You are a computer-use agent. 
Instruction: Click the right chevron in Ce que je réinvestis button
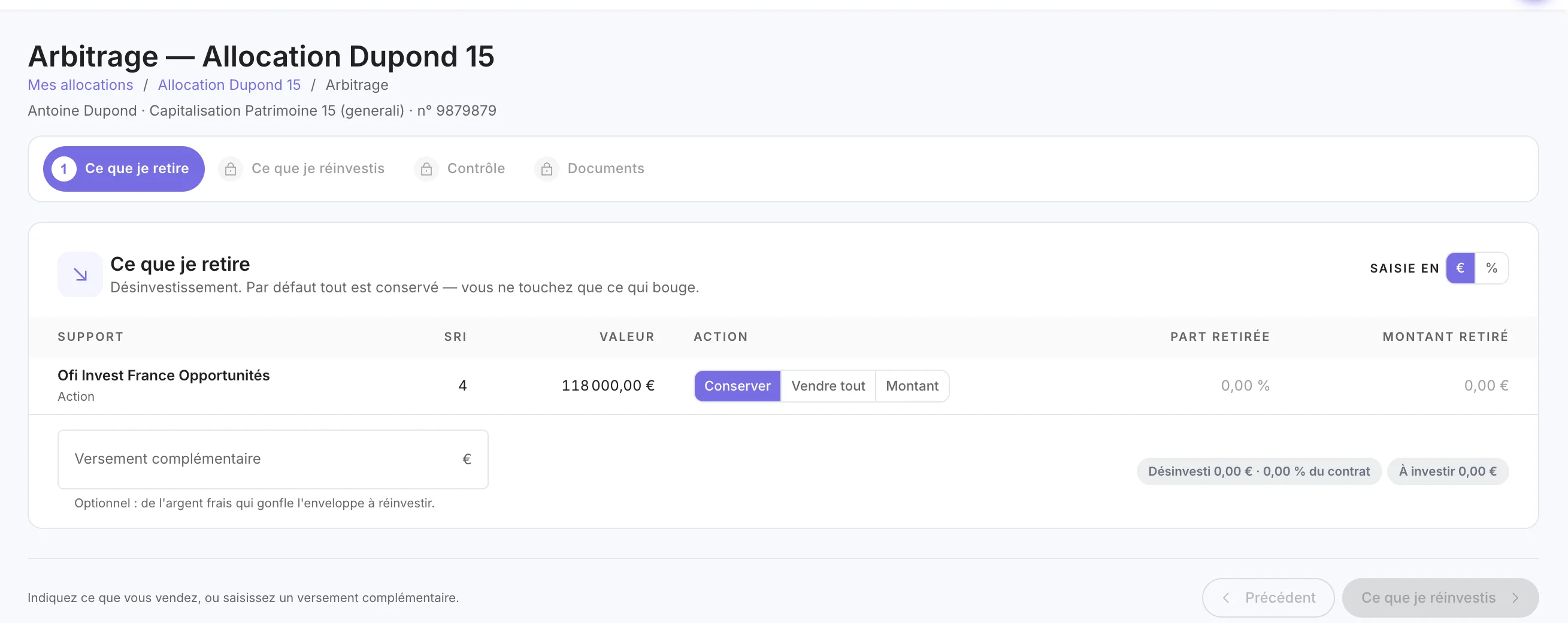pyautogui.click(x=1516, y=597)
